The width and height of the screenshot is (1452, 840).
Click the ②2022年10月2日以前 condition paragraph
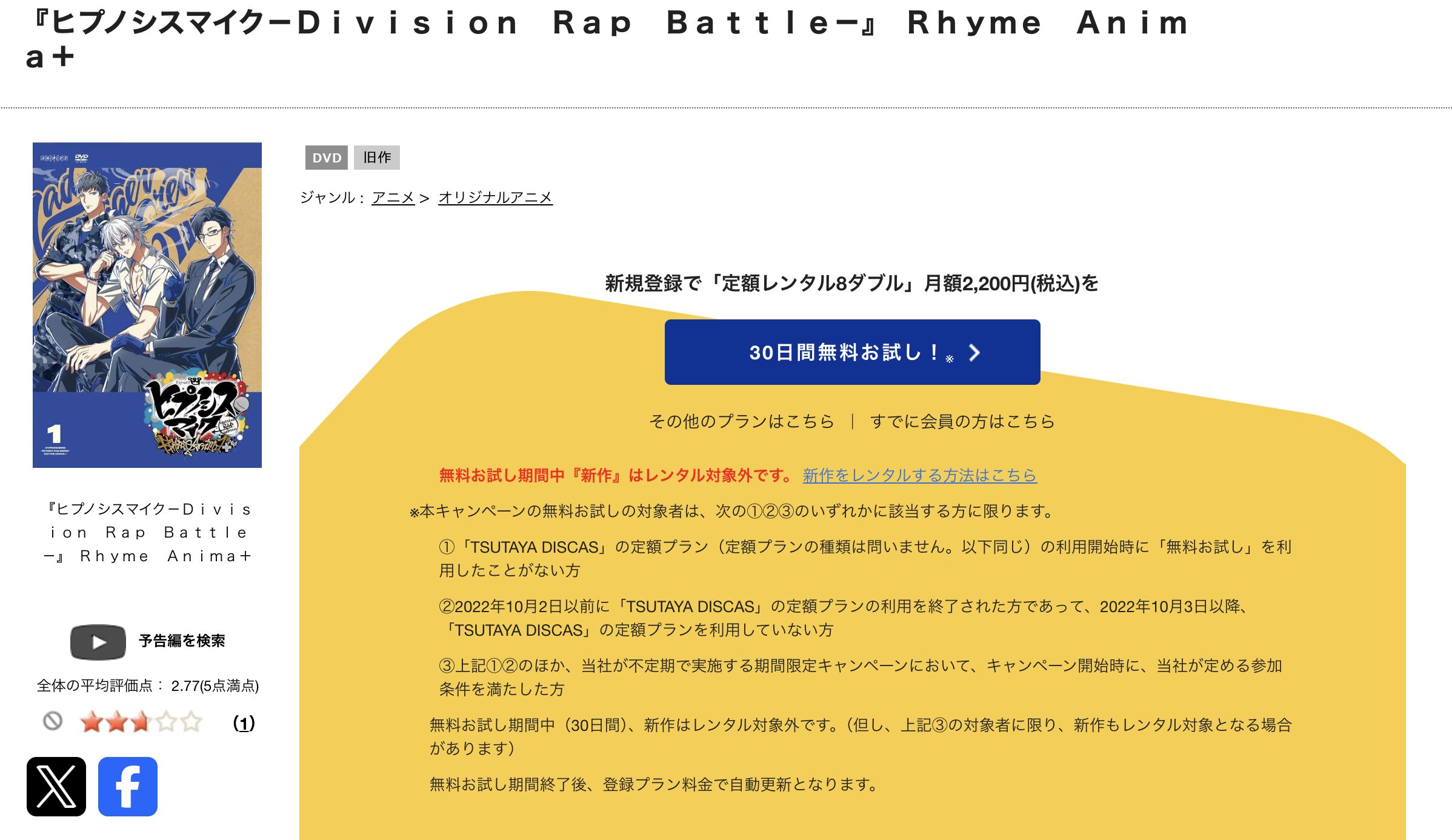[x=843, y=618]
